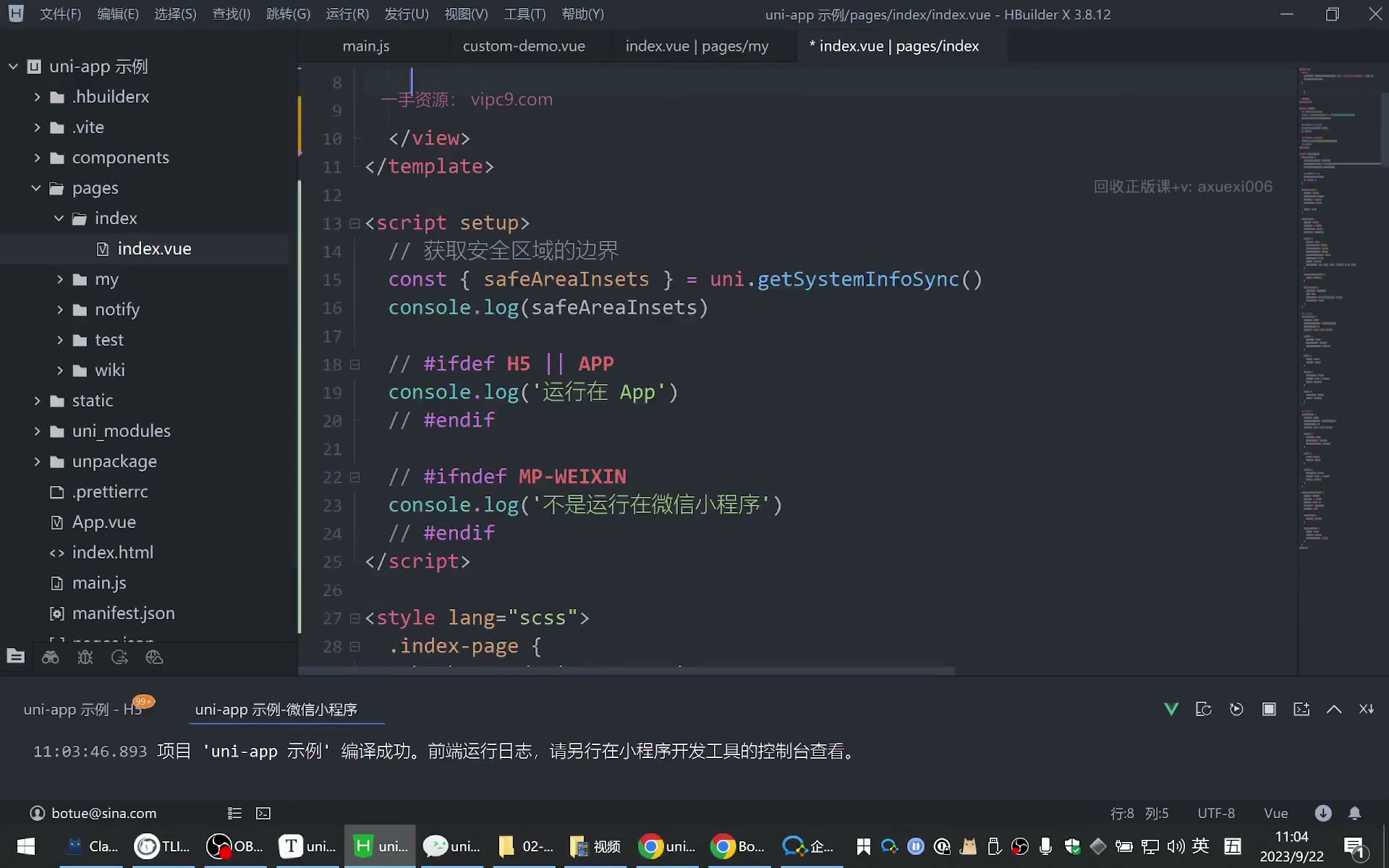The width and height of the screenshot is (1389, 868).
Task: Switch to the main.js editor tab
Action: tap(366, 46)
